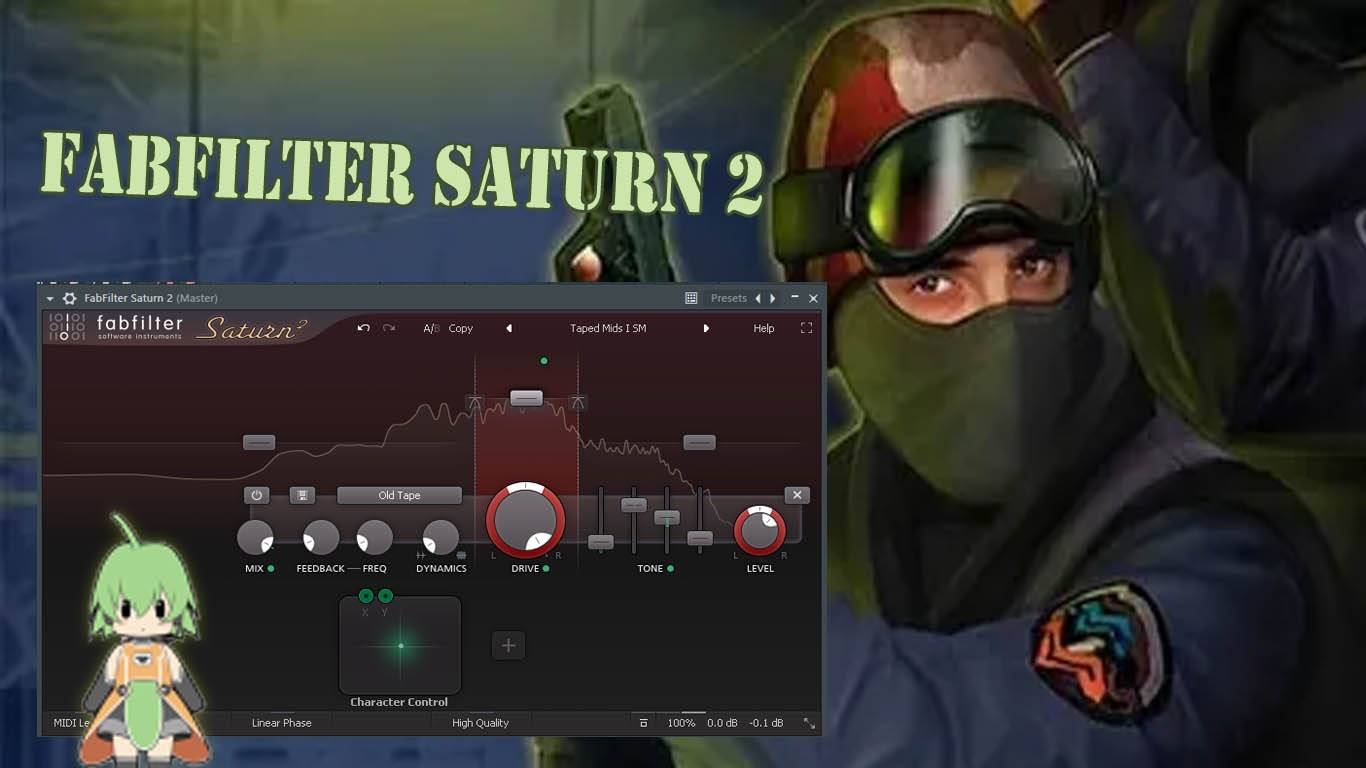Select previous preset before Taped Mids I SM
The image size is (1366, 768).
coord(509,328)
